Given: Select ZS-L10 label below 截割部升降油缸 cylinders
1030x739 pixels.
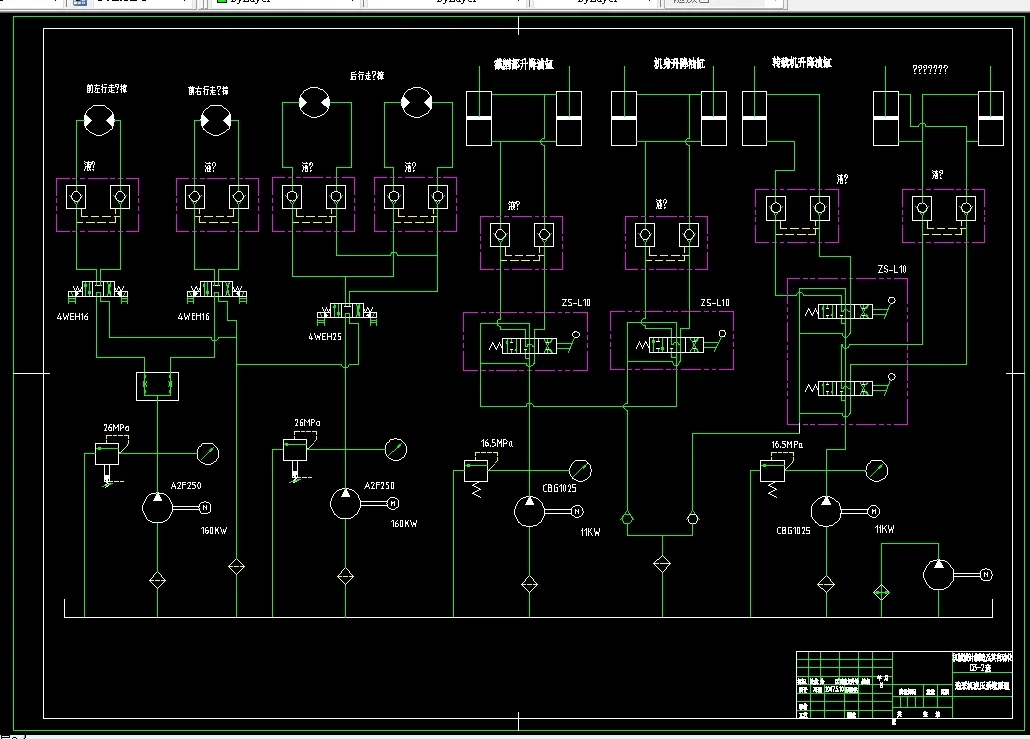Looking at the screenshot, I should point(576,303).
